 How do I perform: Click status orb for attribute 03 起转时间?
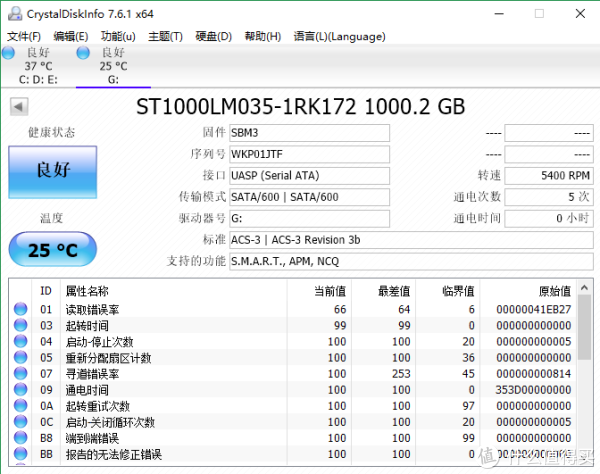[21, 325]
